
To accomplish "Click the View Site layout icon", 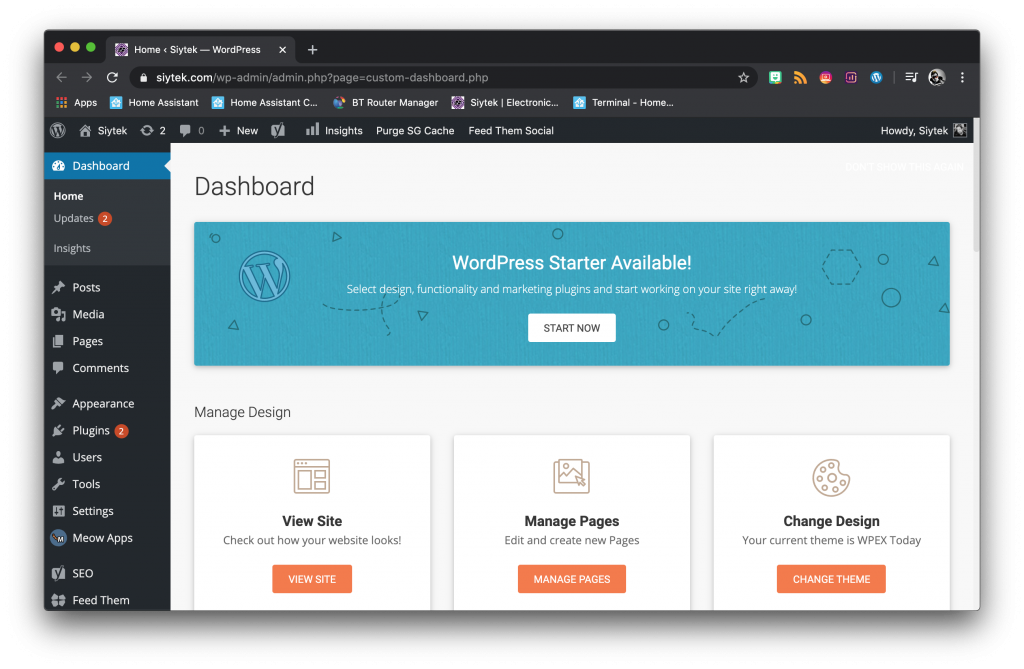I will click(x=312, y=476).
